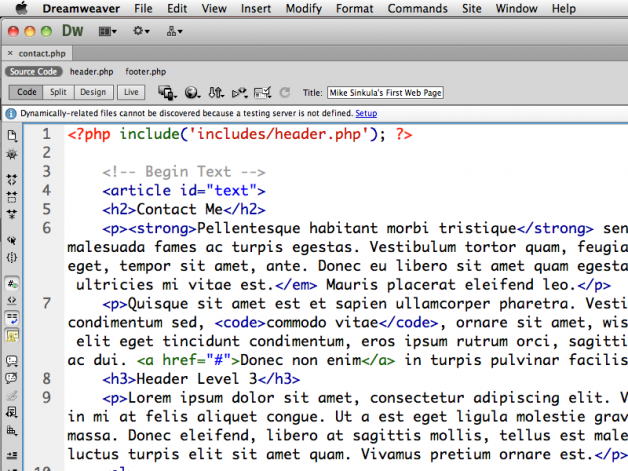Open the Apple menu
This screenshot has width=628, height=471.
21,8
